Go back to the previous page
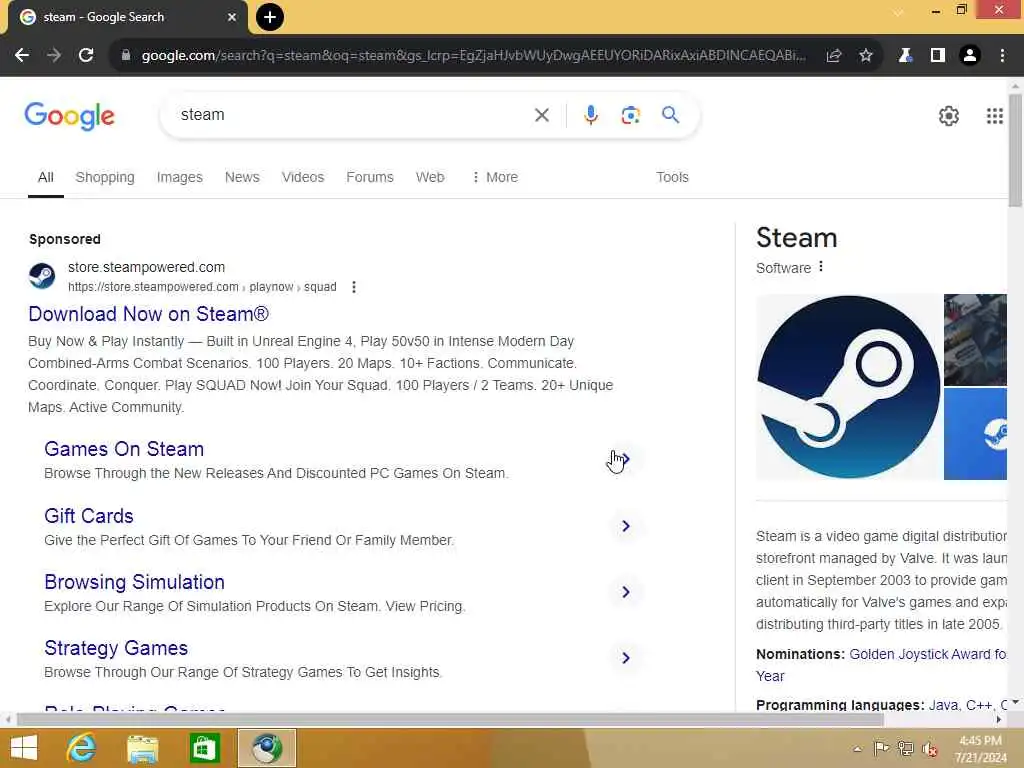This screenshot has width=1024, height=768. [x=22, y=56]
